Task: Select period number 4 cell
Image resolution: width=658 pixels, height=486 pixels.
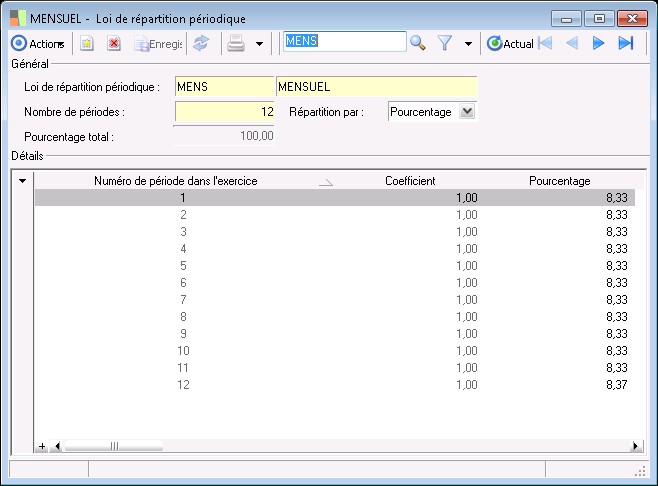Action: click(x=183, y=249)
